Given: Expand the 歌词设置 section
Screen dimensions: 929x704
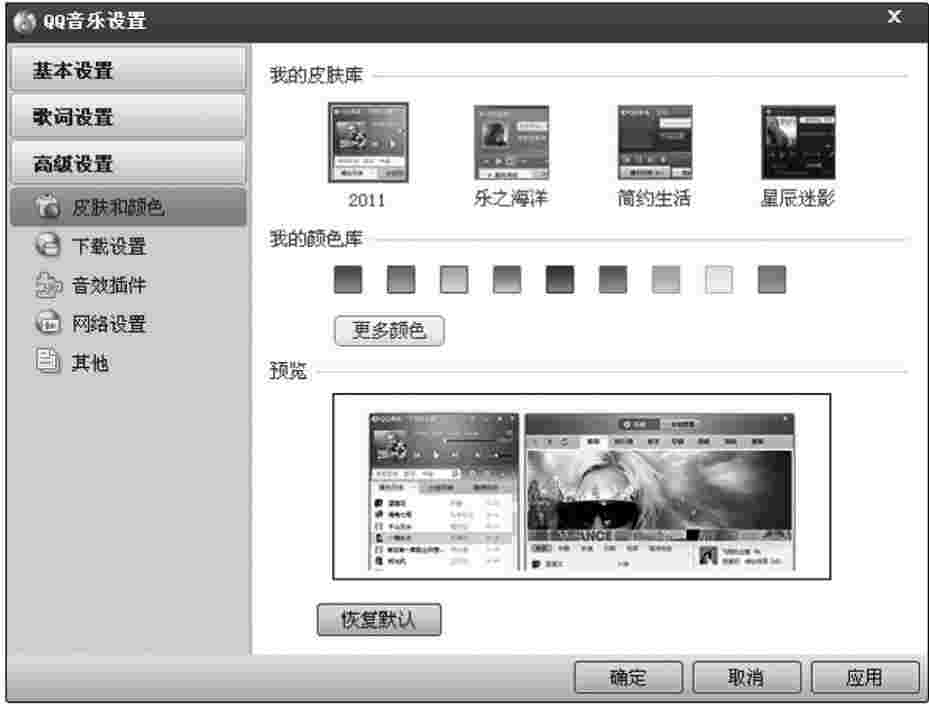Looking at the screenshot, I should pos(126,117).
